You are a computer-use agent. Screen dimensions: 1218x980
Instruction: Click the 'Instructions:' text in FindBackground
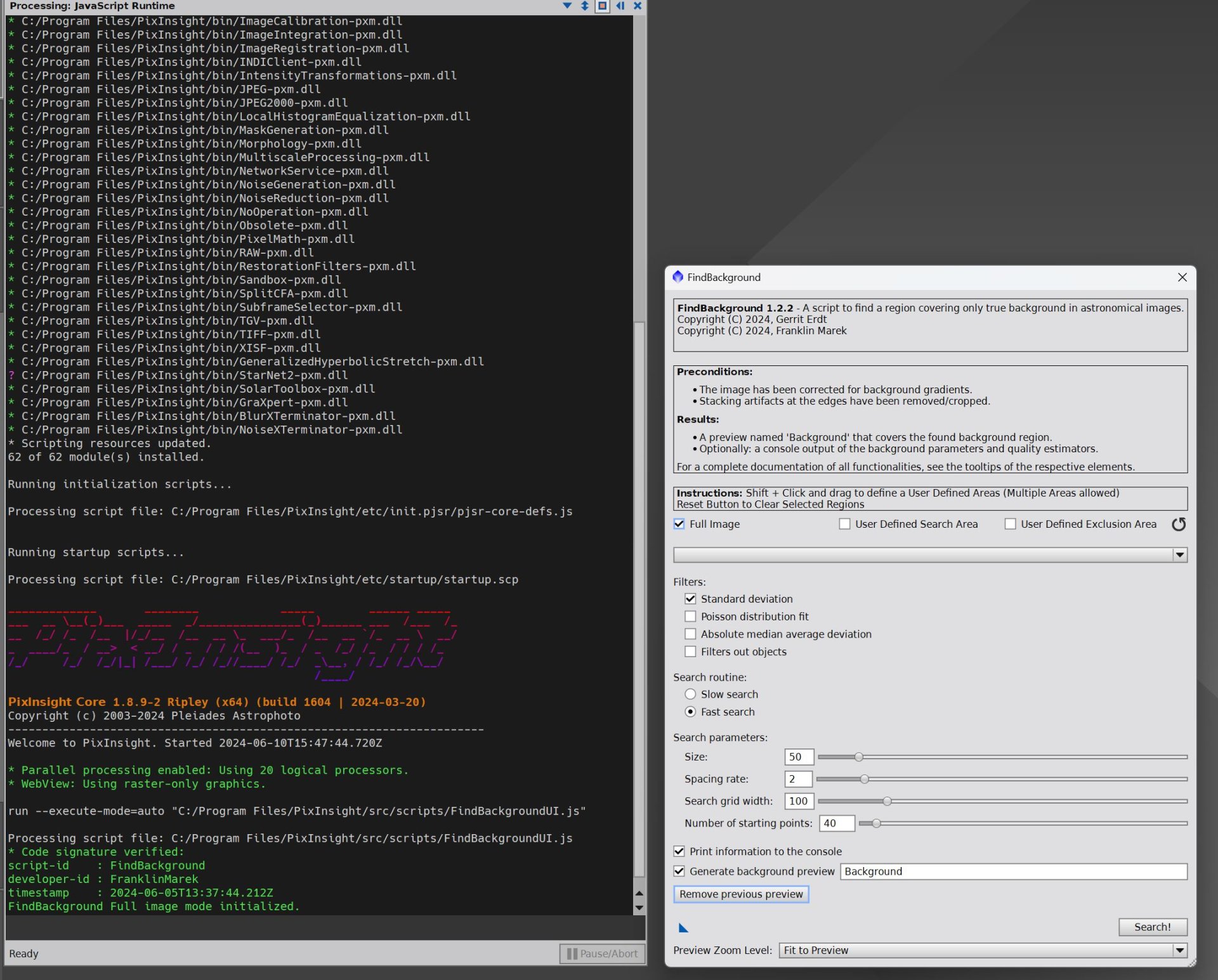pos(709,493)
